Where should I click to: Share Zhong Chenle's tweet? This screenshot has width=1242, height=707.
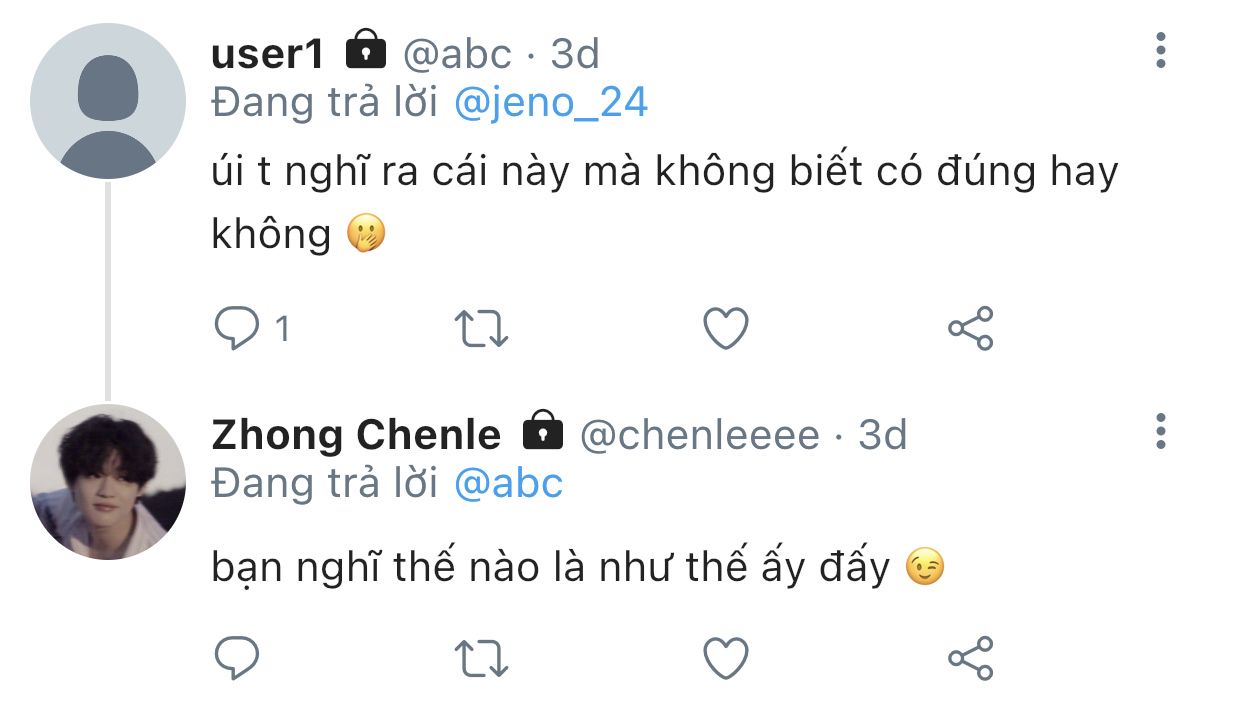tap(970, 658)
